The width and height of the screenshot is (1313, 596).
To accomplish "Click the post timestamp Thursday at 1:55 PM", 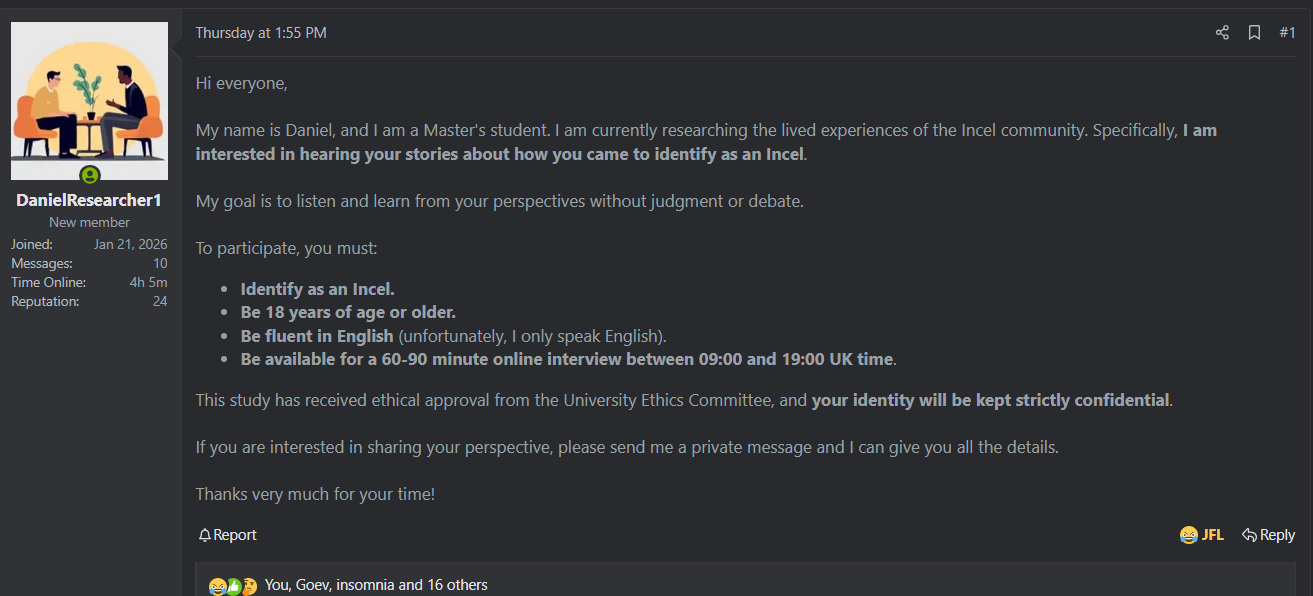I will click(261, 33).
